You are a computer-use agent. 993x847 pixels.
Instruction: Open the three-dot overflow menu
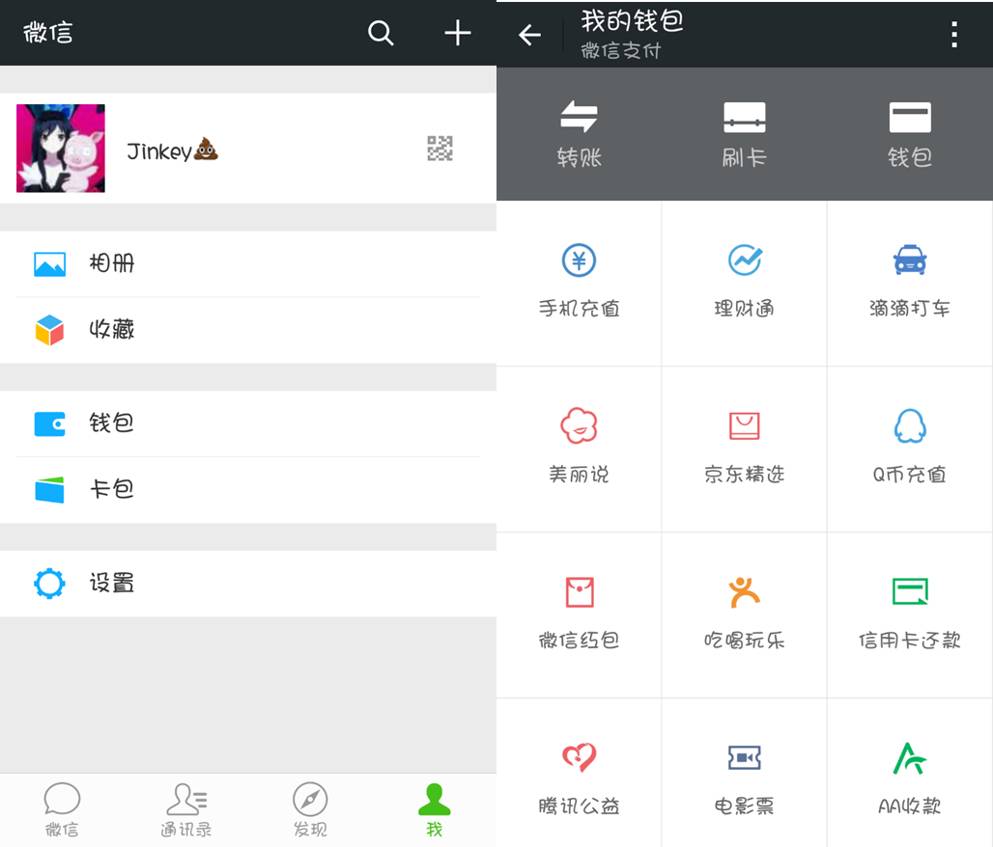954,35
